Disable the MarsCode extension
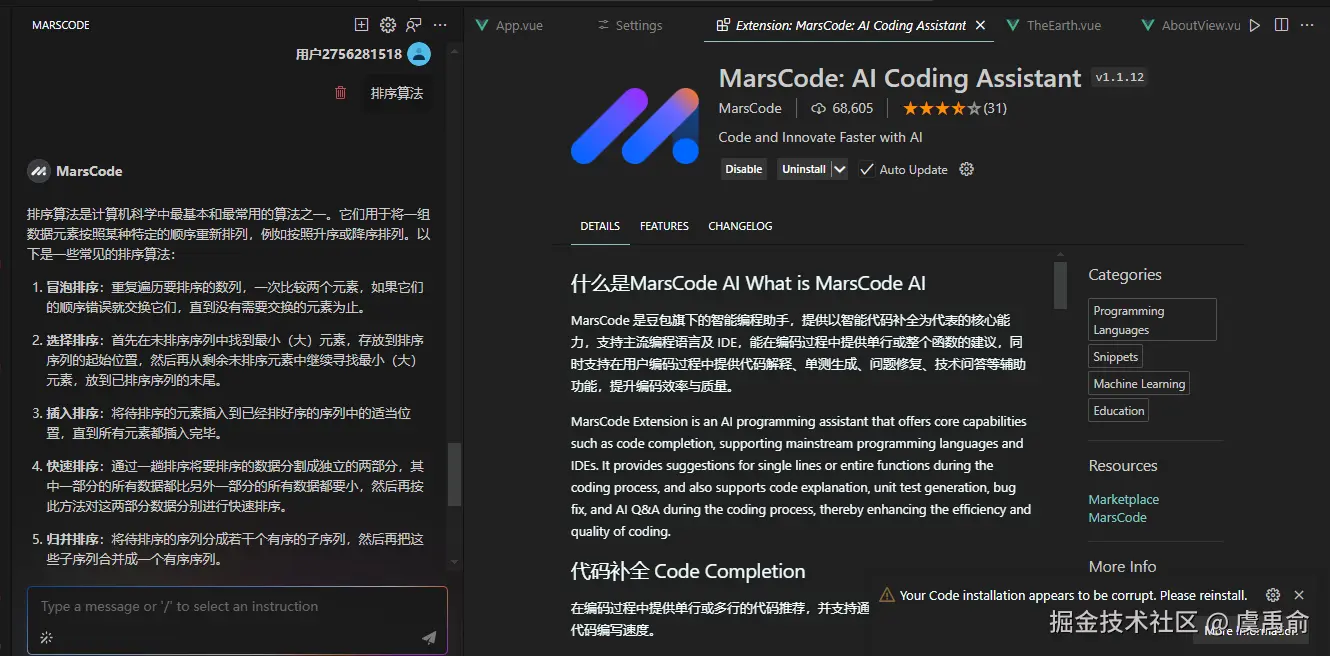 (x=743, y=169)
